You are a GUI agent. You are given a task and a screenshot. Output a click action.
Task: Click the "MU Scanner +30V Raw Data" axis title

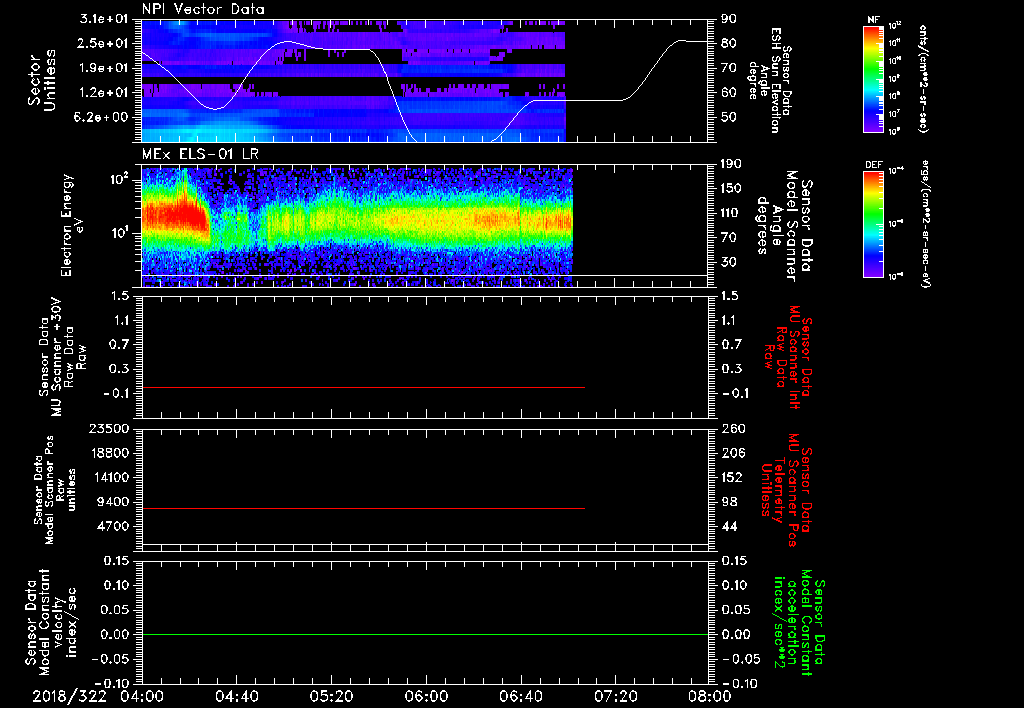(x=61, y=357)
